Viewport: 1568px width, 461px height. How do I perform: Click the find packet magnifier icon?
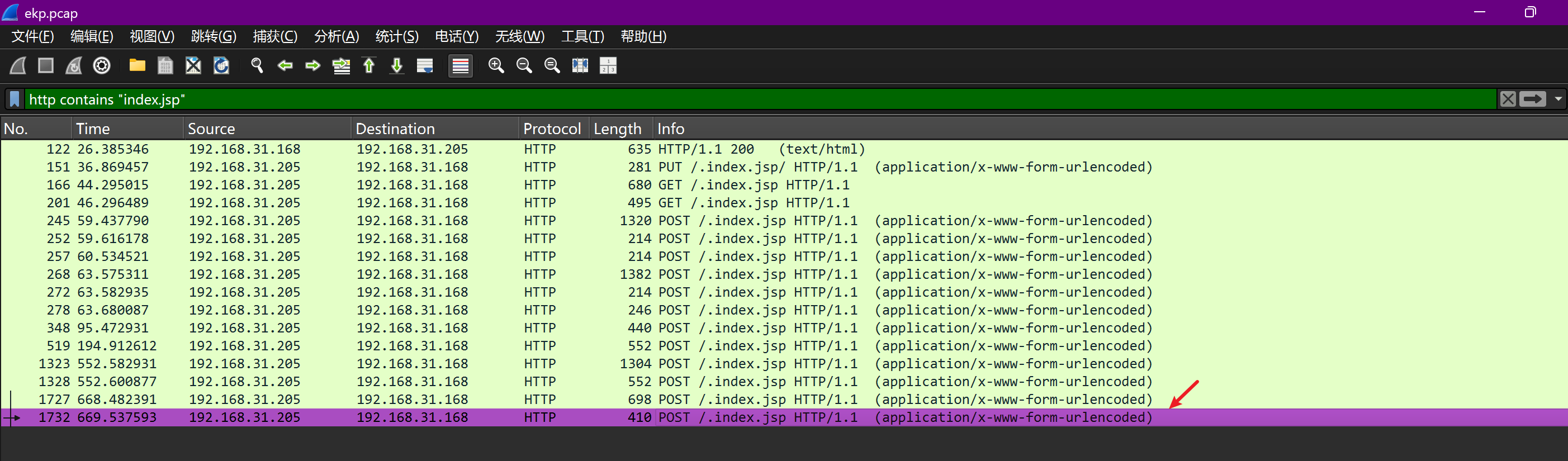click(257, 66)
